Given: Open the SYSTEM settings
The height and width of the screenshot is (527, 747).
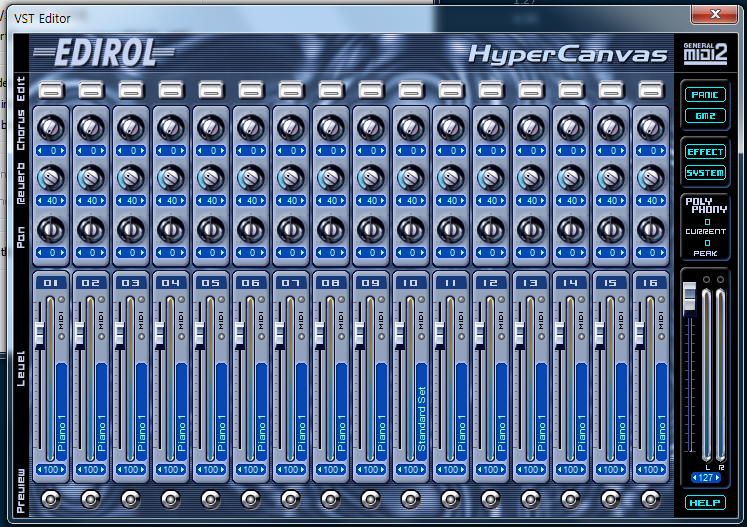Looking at the screenshot, I should point(705,172).
